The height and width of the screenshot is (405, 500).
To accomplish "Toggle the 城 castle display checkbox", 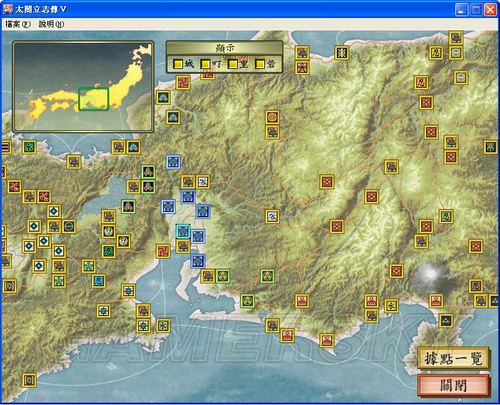I will (178, 64).
